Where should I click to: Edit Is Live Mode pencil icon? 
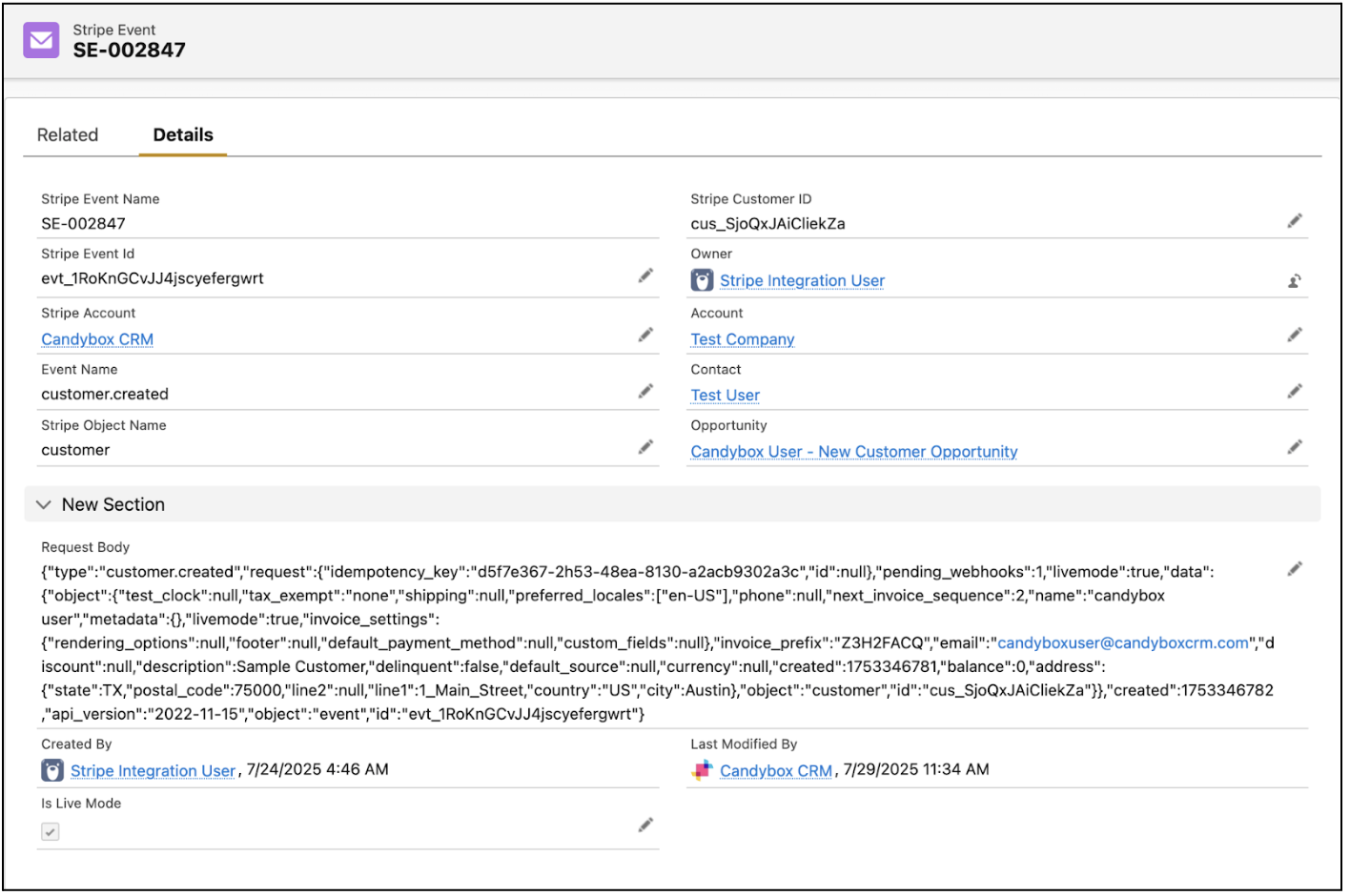(645, 825)
